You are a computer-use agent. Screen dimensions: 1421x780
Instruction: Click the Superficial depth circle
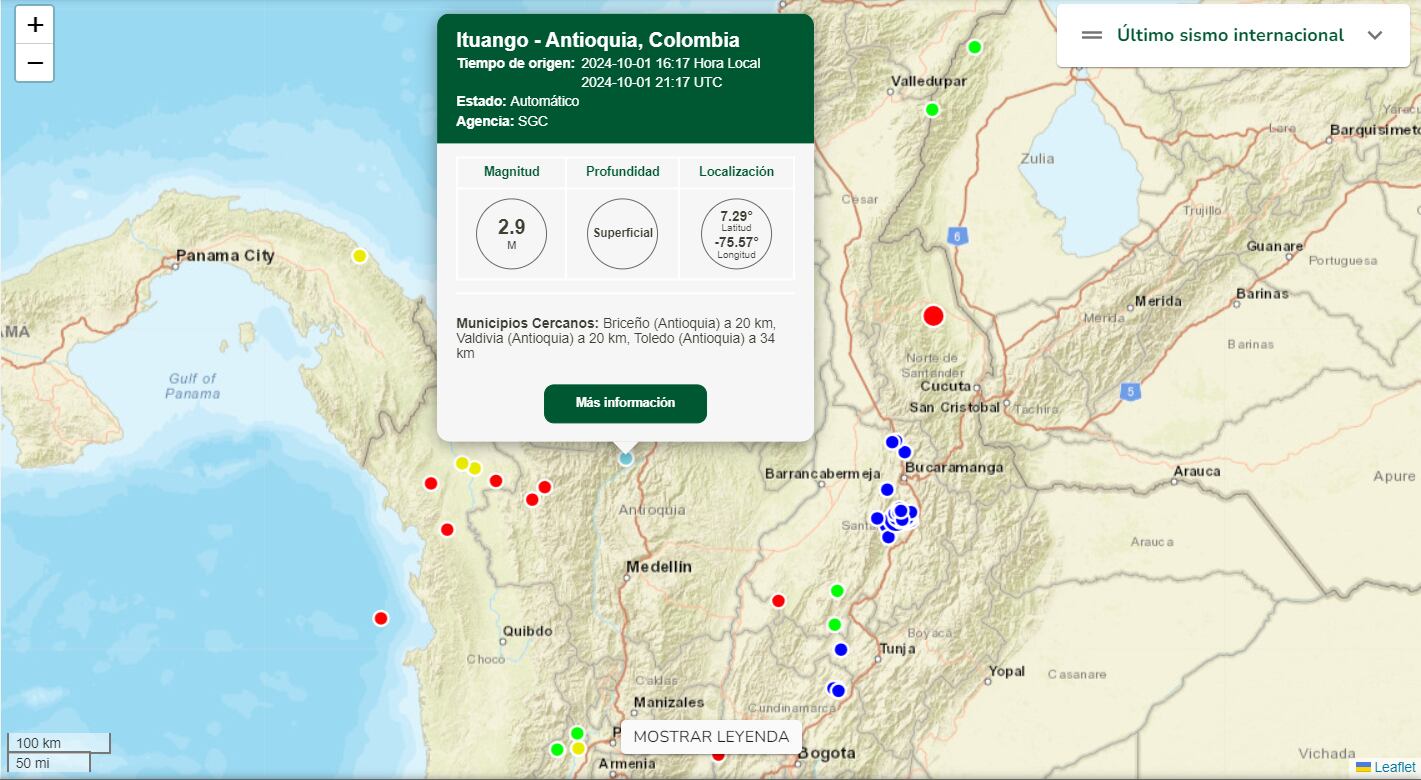click(x=622, y=234)
